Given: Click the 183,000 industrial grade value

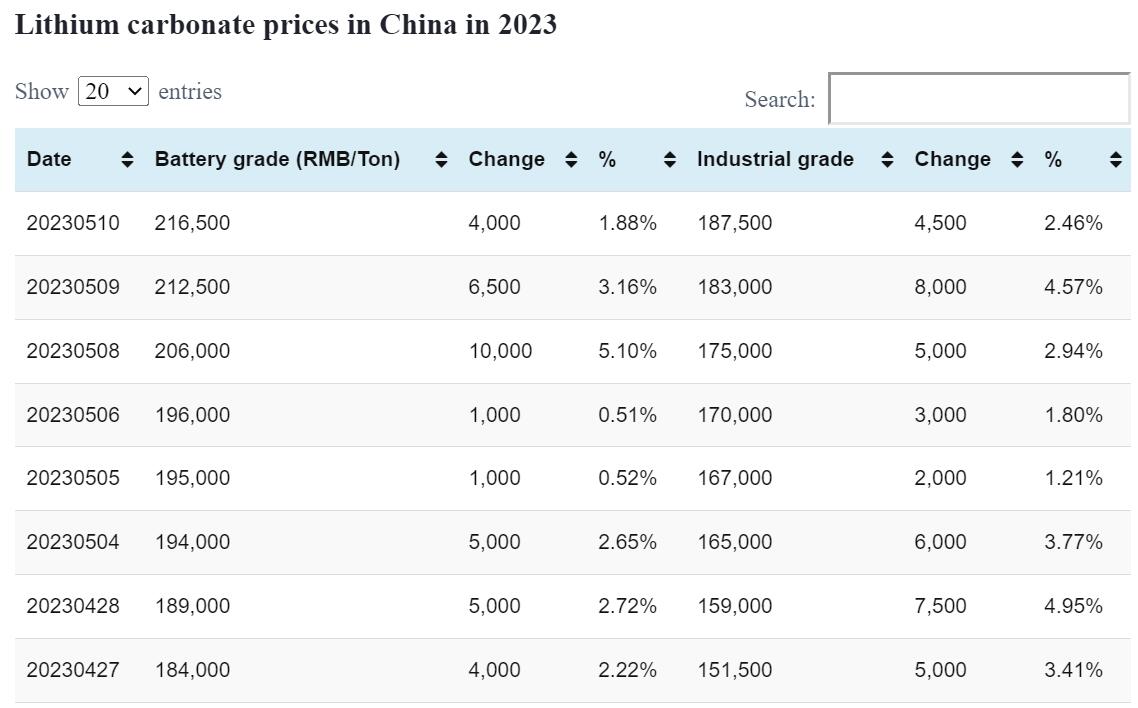Looking at the screenshot, I should coord(734,287).
